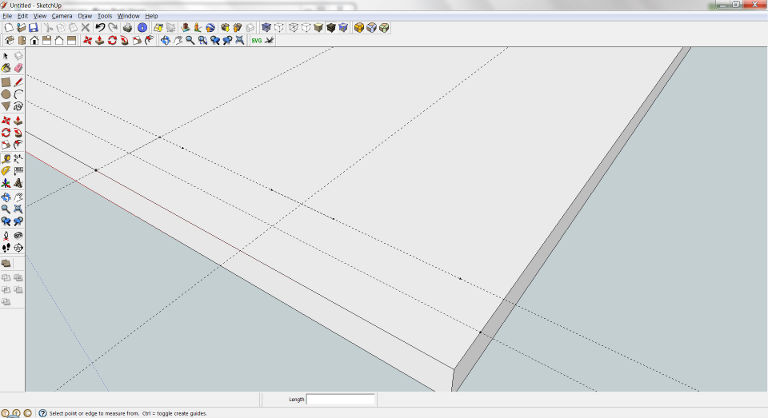Select the arrow Select tool

tap(6, 56)
